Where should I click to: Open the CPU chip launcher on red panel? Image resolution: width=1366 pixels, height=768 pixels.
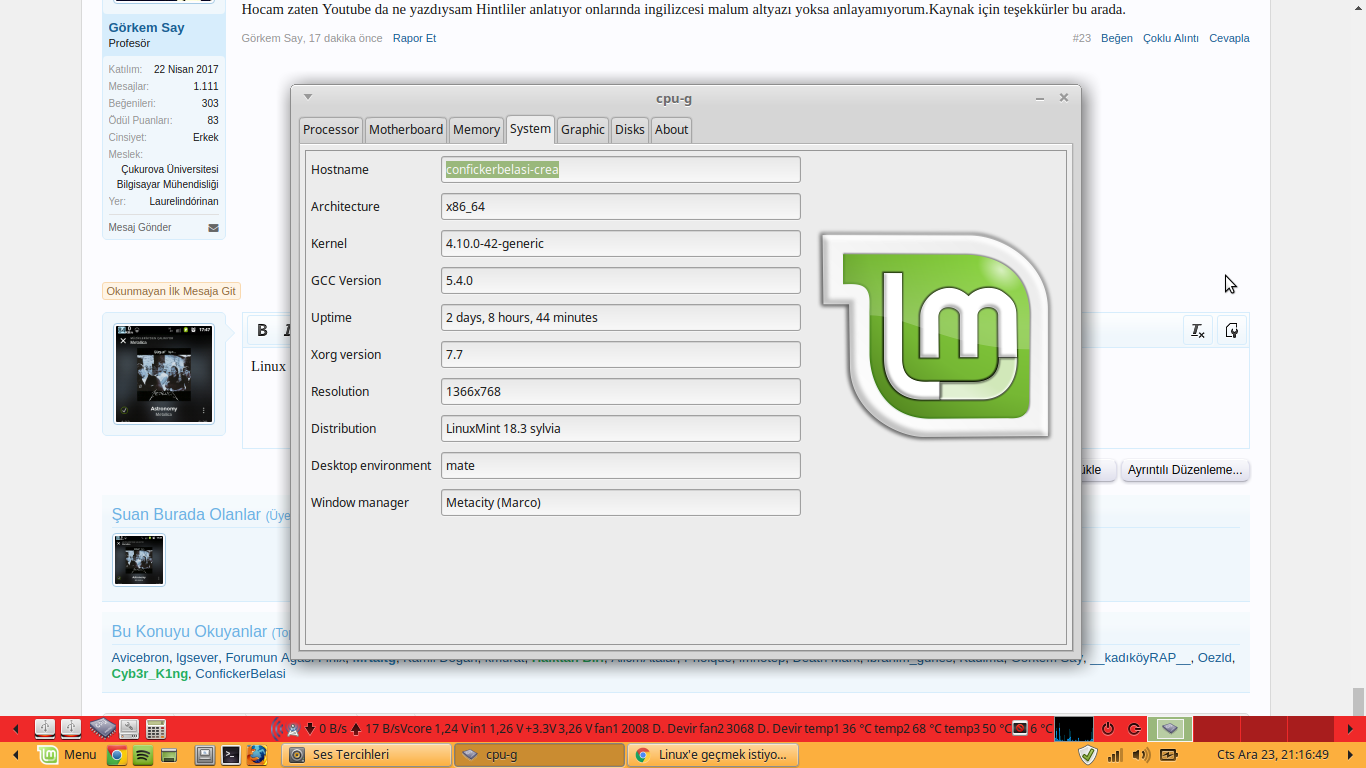click(x=102, y=728)
